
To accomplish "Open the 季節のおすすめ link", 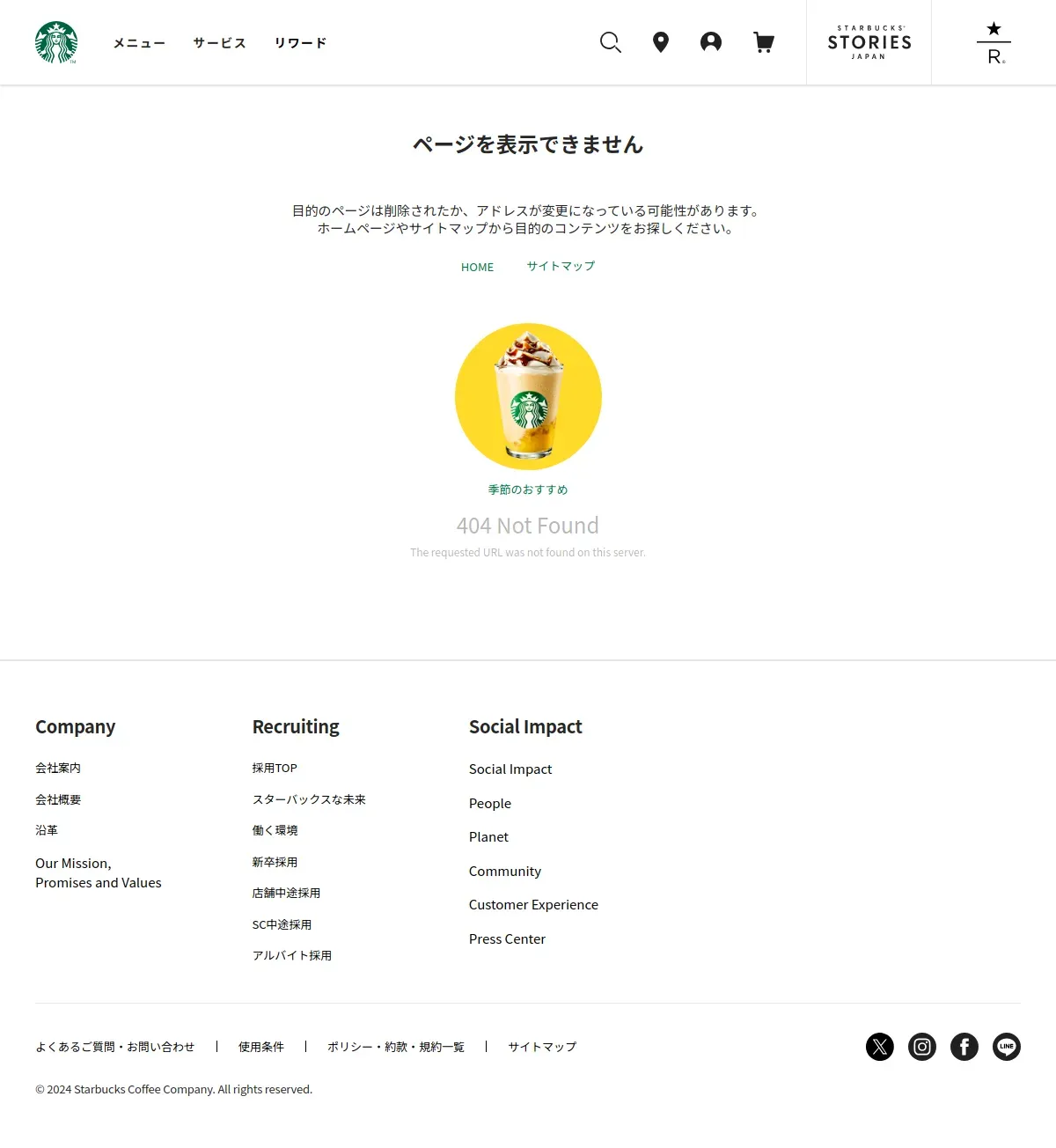I will pos(528,489).
